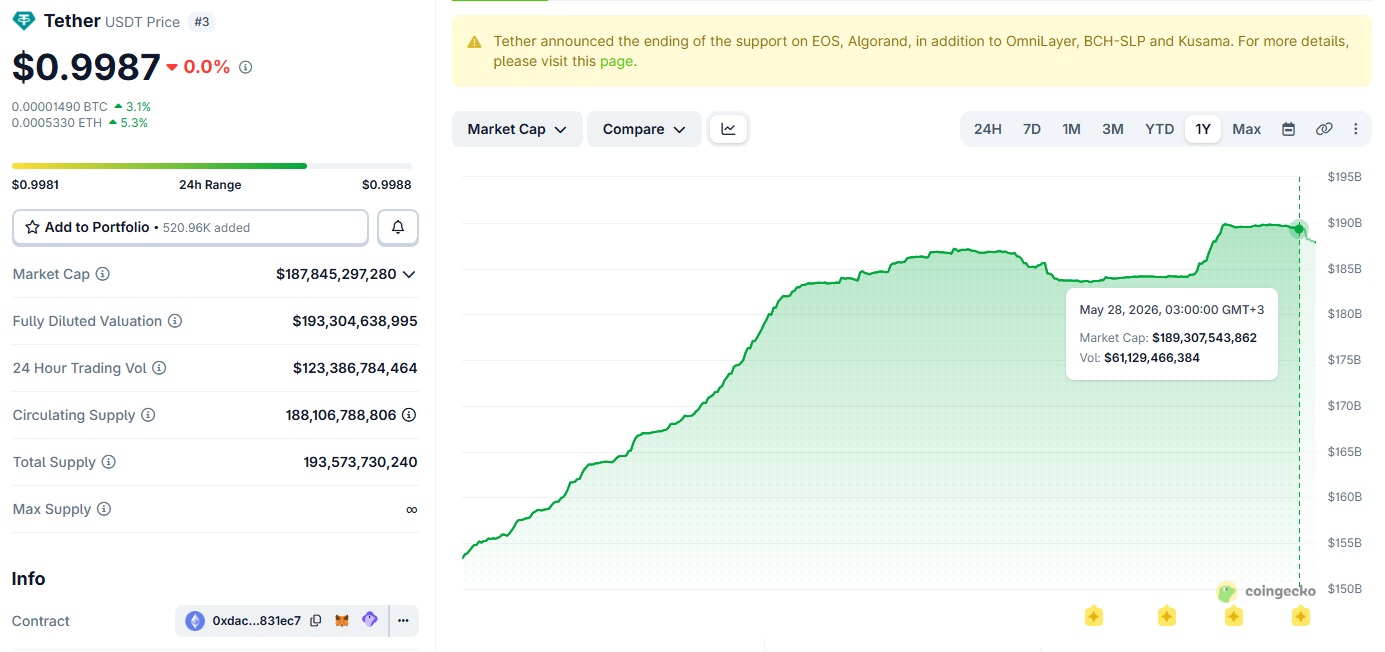Click the first yellow event marker
Image resolution: width=1385 pixels, height=652 pixels.
1094,616
